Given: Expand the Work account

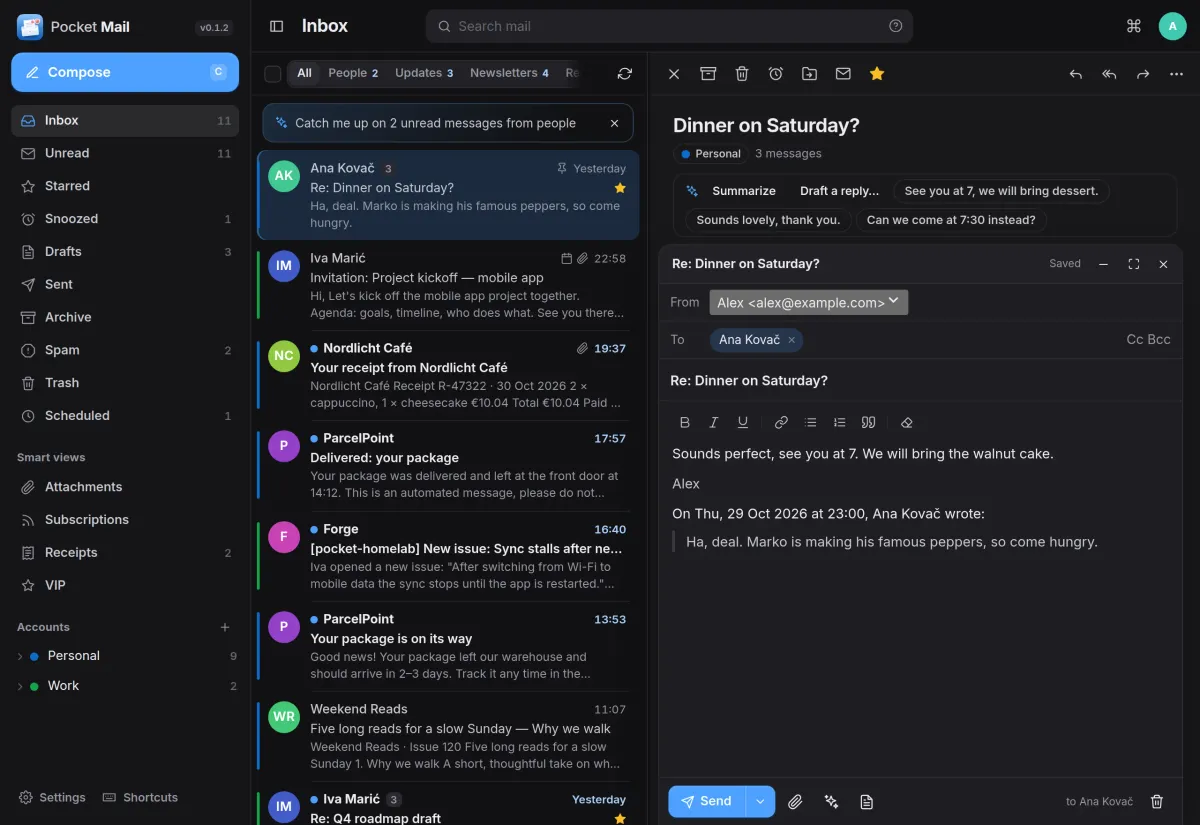Looking at the screenshot, I should click(x=20, y=686).
